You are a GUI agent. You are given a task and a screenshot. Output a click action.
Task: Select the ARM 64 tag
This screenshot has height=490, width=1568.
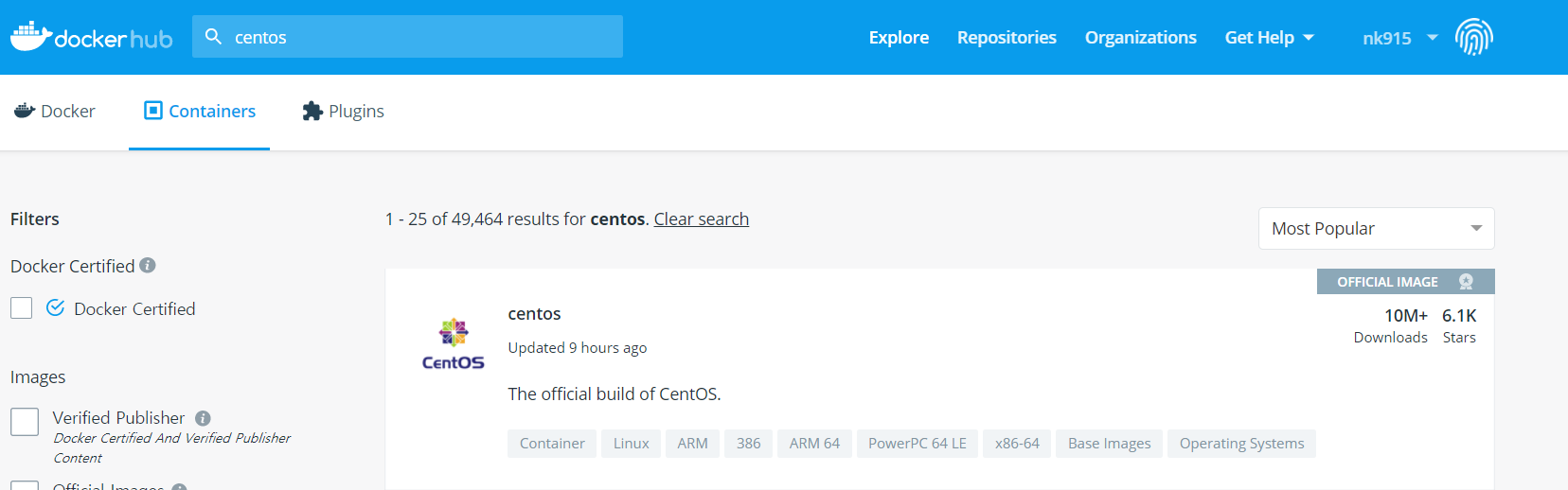pos(814,444)
